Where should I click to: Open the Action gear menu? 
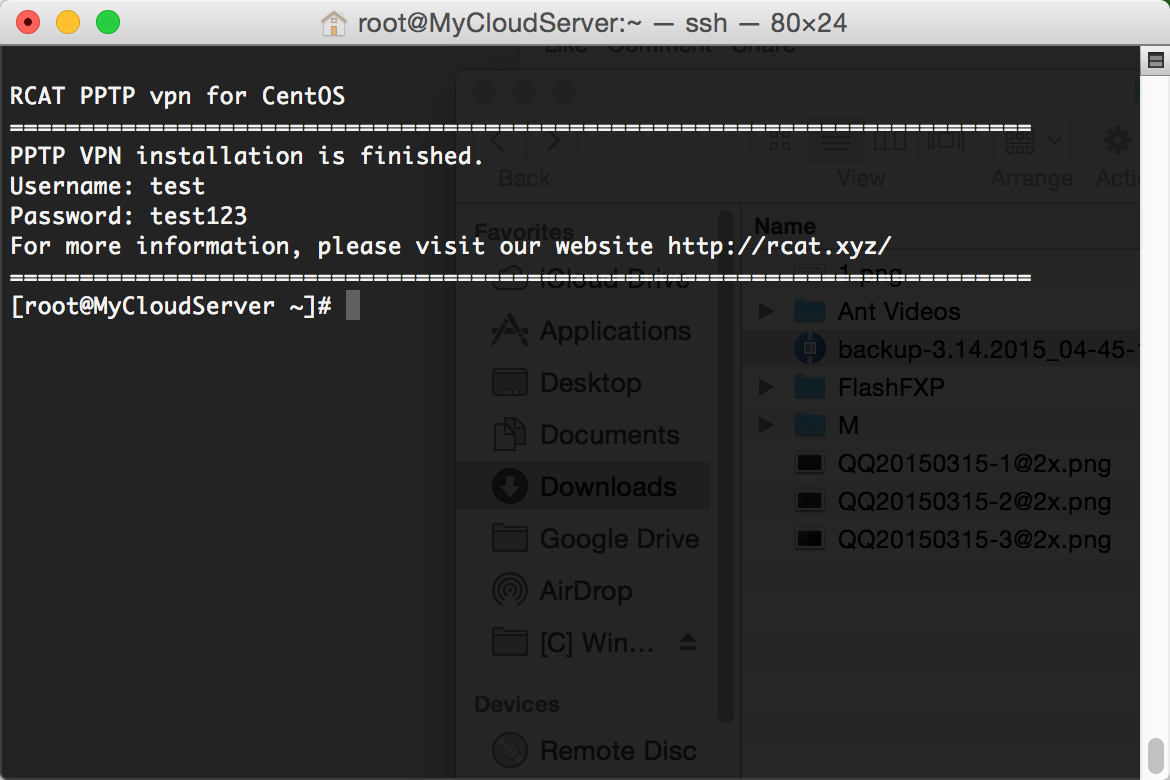(x=1117, y=140)
